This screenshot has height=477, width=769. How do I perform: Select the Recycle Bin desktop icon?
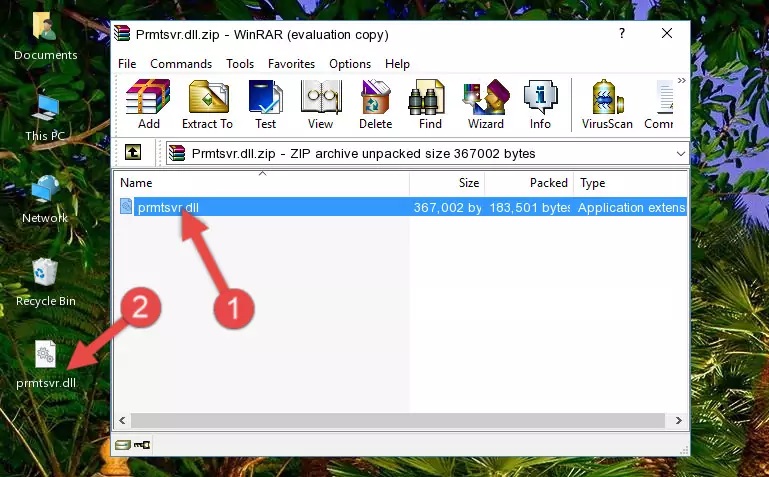(x=46, y=283)
